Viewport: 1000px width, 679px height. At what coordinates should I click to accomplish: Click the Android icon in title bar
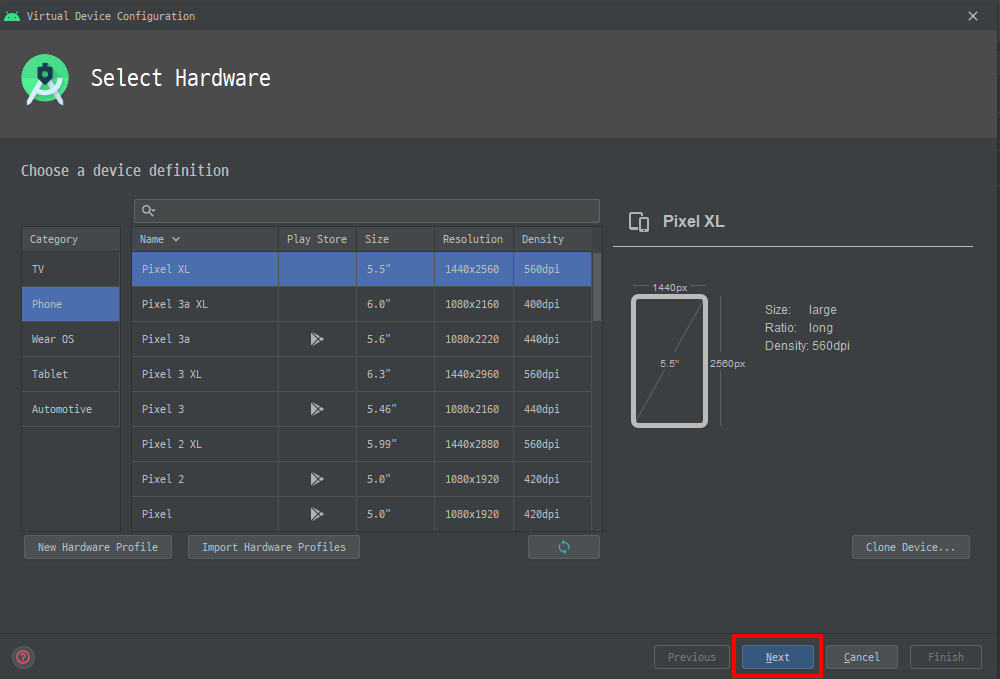click(11, 16)
